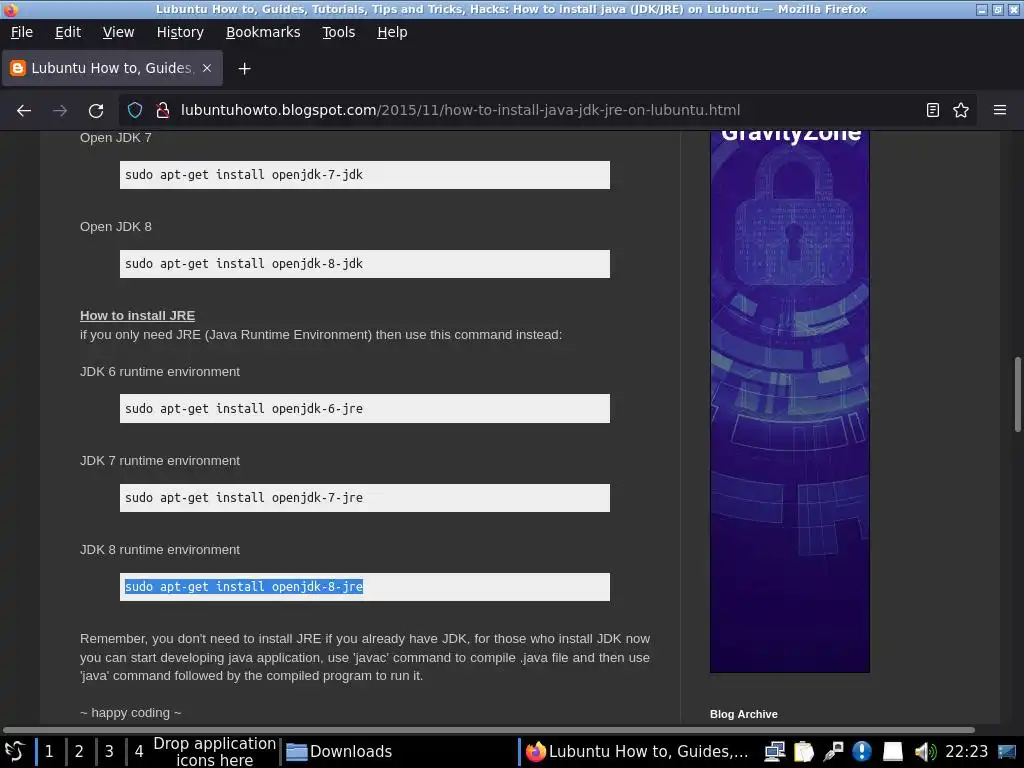The width and height of the screenshot is (1024, 768).
Task: Open a new tab with plus button
Action: 244,69
